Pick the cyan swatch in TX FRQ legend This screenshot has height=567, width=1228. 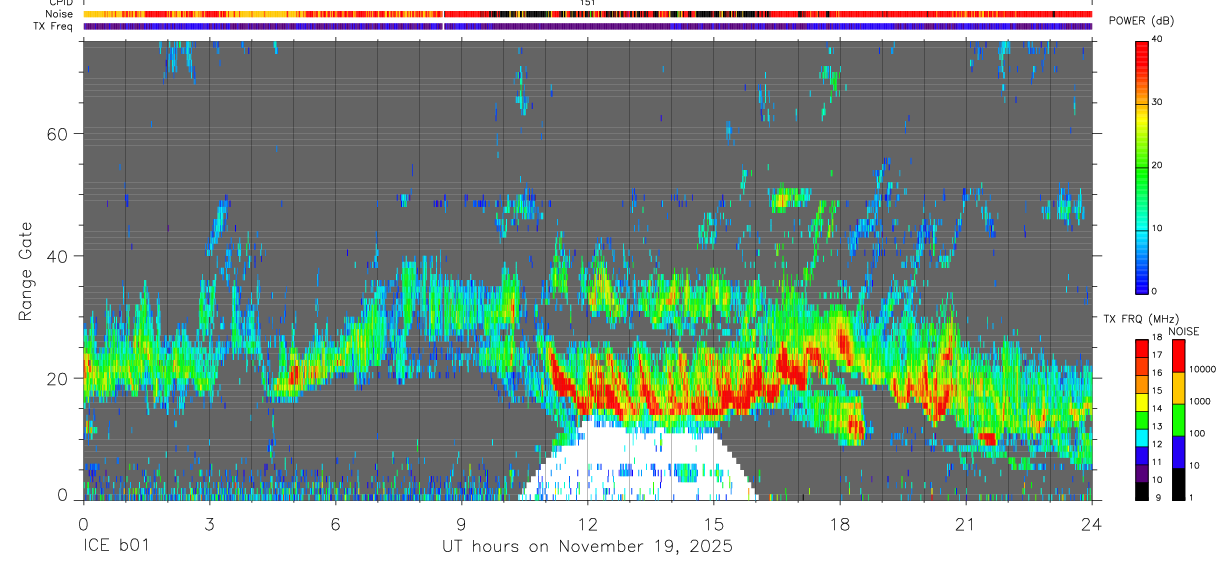1142,437
